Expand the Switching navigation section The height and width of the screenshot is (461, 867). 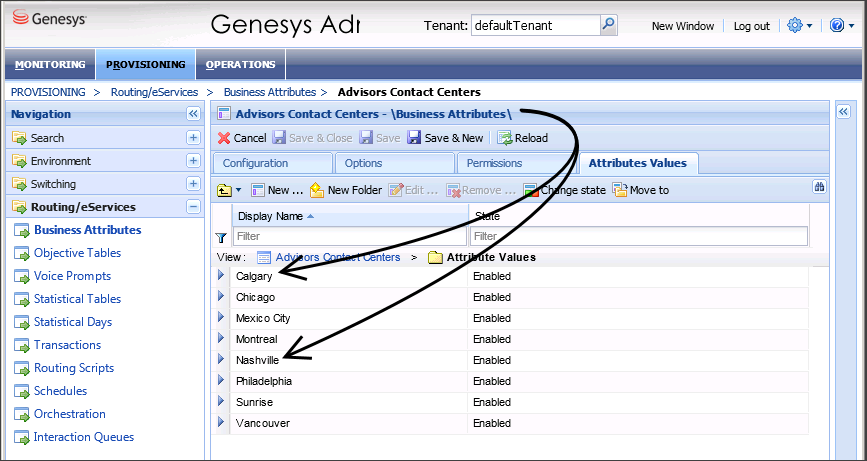coord(193,184)
